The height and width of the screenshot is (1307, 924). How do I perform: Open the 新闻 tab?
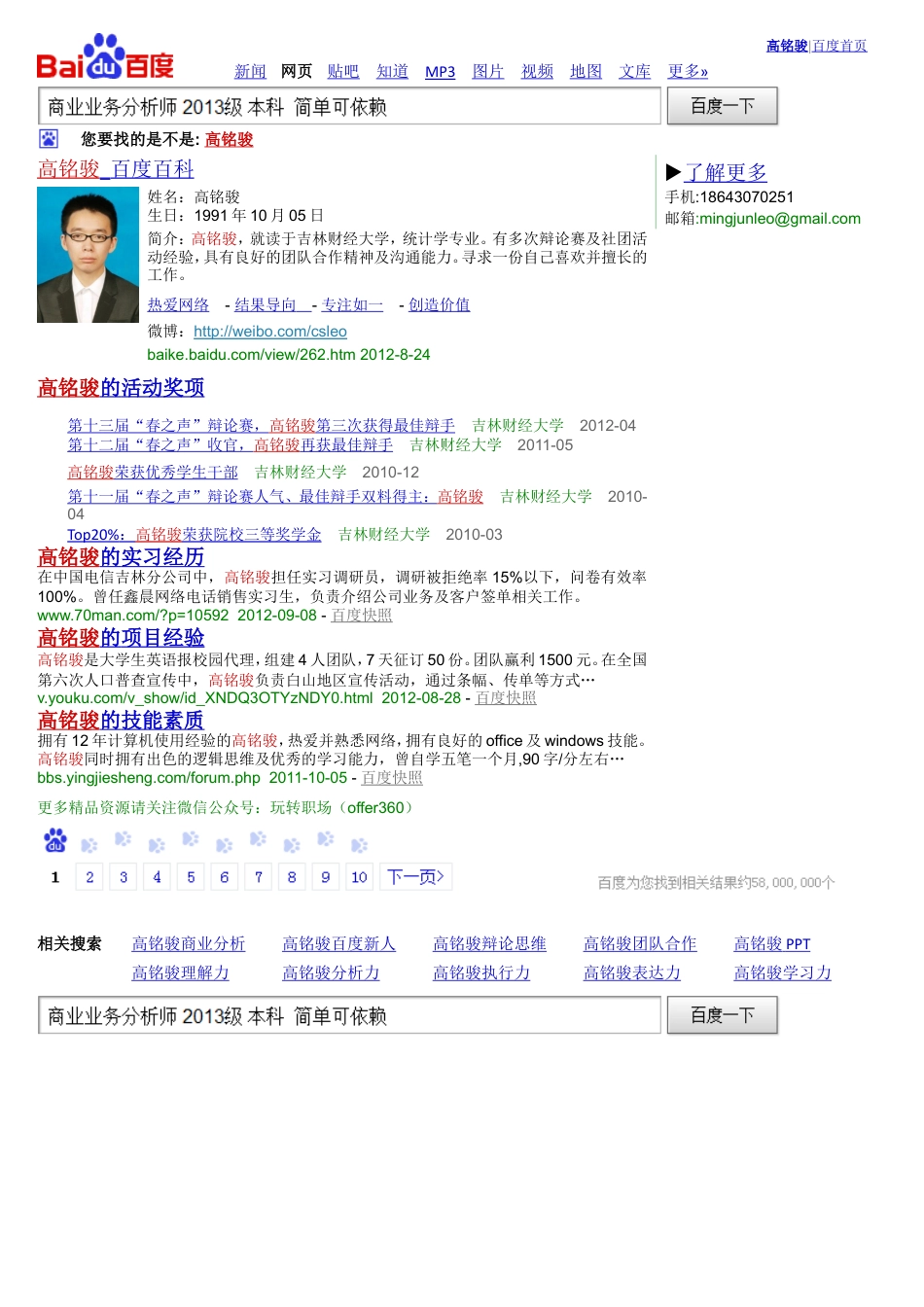(250, 71)
